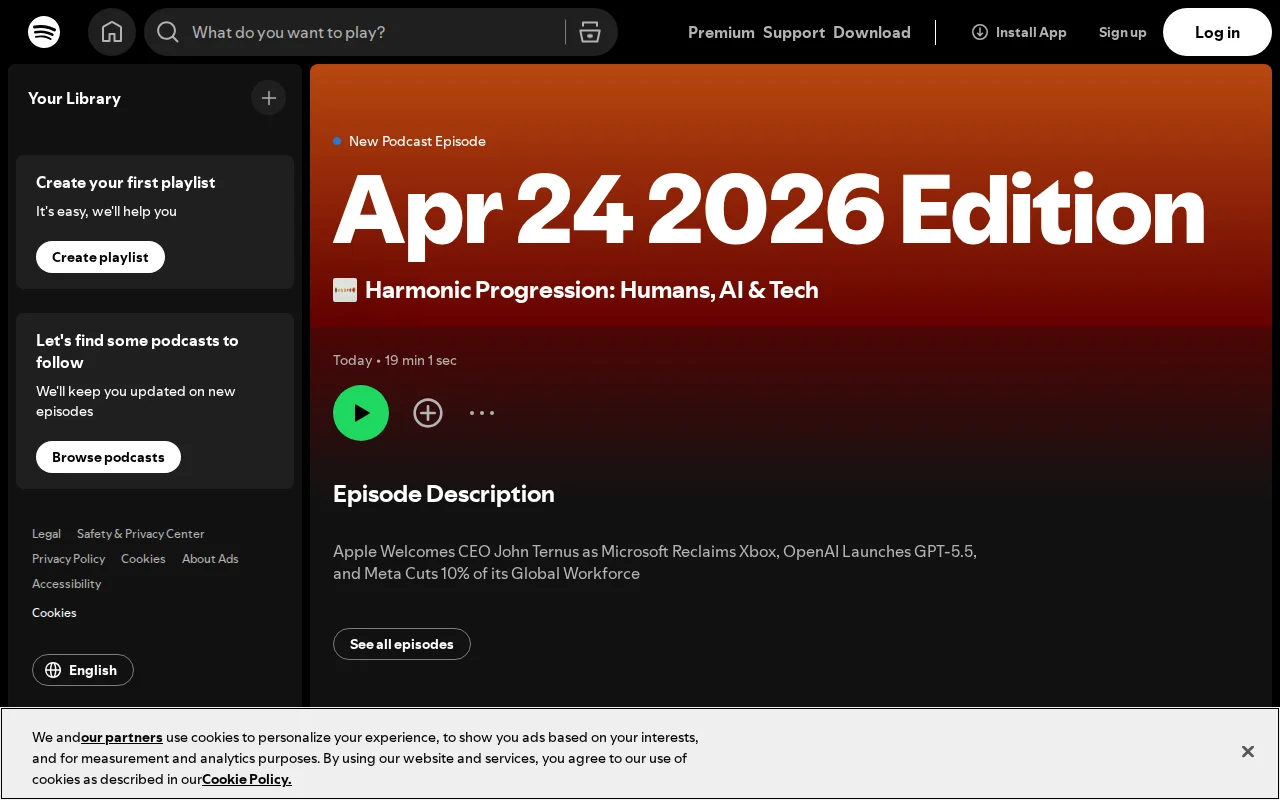The width and height of the screenshot is (1280, 800).
Task: Click the Apr 24 2026 Edition title
Action: point(769,209)
